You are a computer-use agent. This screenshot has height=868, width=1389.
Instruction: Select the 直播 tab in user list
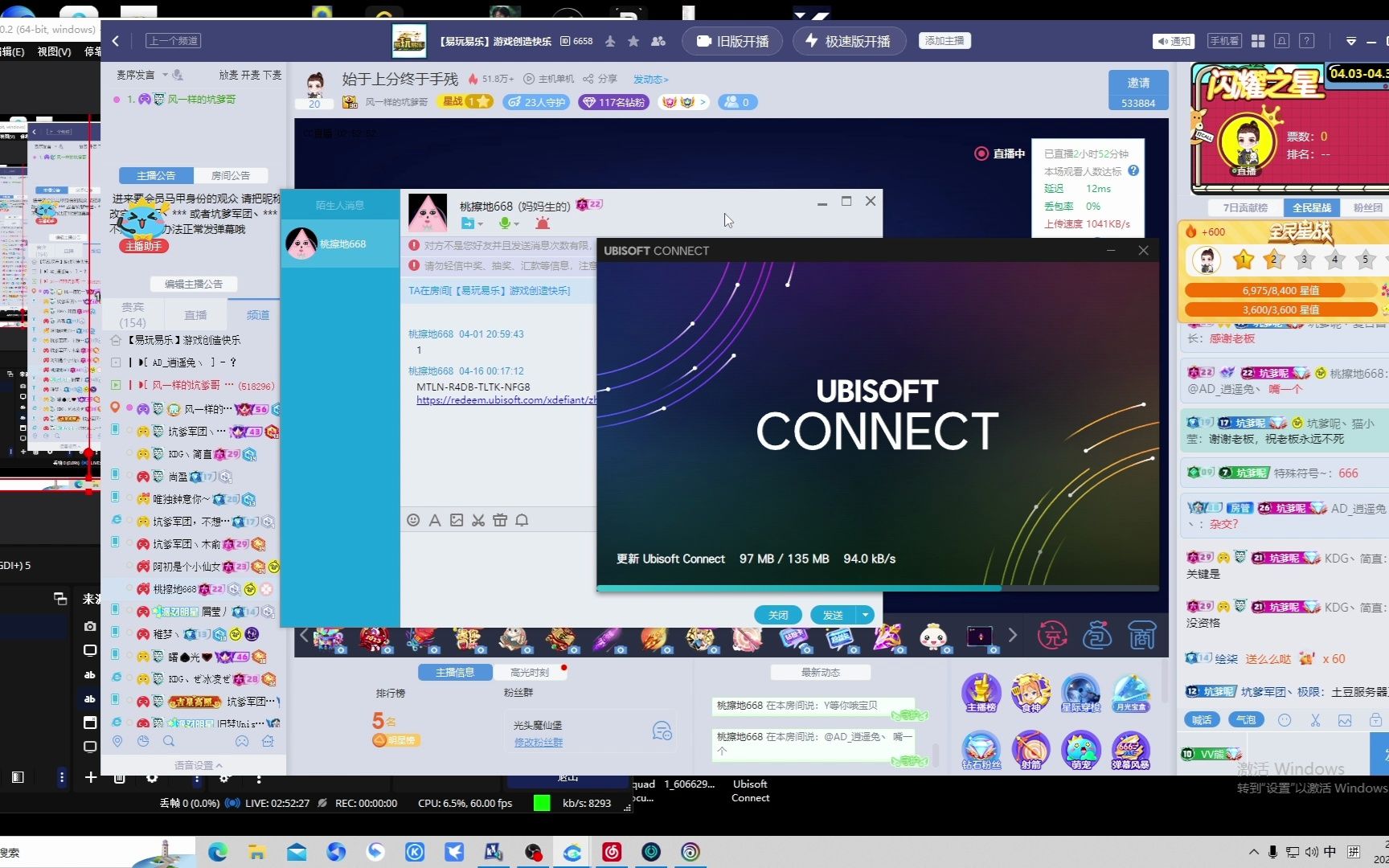pos(195,315)
